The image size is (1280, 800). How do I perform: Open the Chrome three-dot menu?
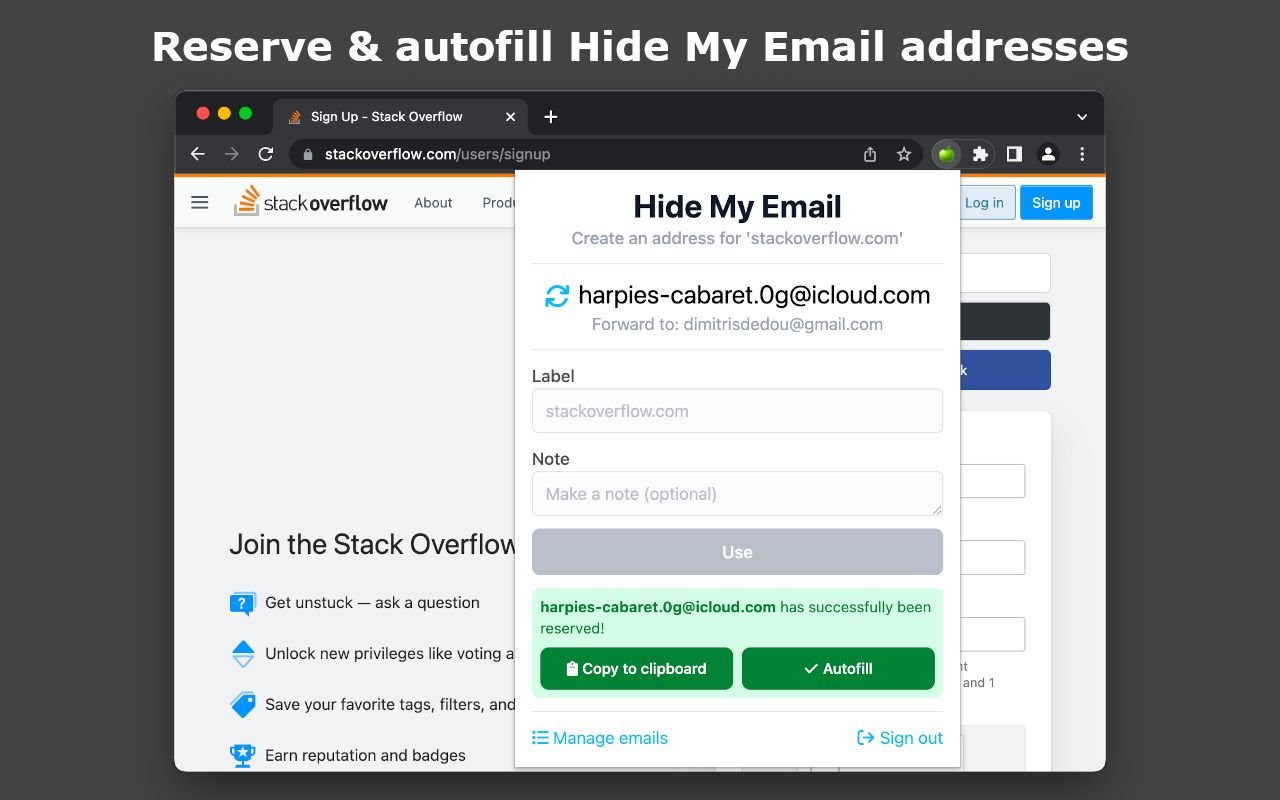1082,154
